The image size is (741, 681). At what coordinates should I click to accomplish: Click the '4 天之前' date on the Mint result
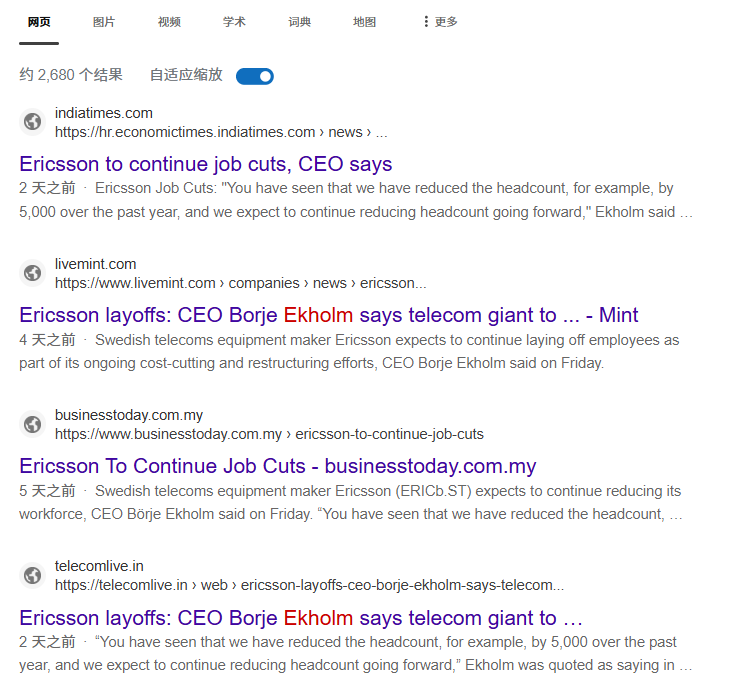coord(47,340)
